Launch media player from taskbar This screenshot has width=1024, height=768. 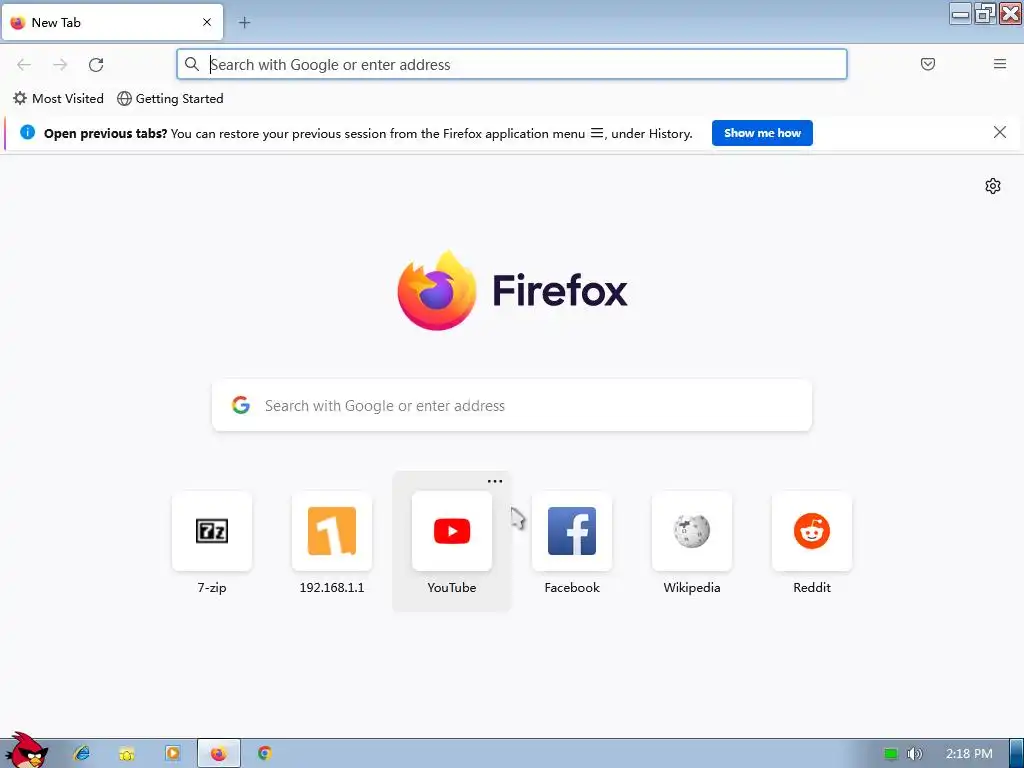tap(172, 754)
